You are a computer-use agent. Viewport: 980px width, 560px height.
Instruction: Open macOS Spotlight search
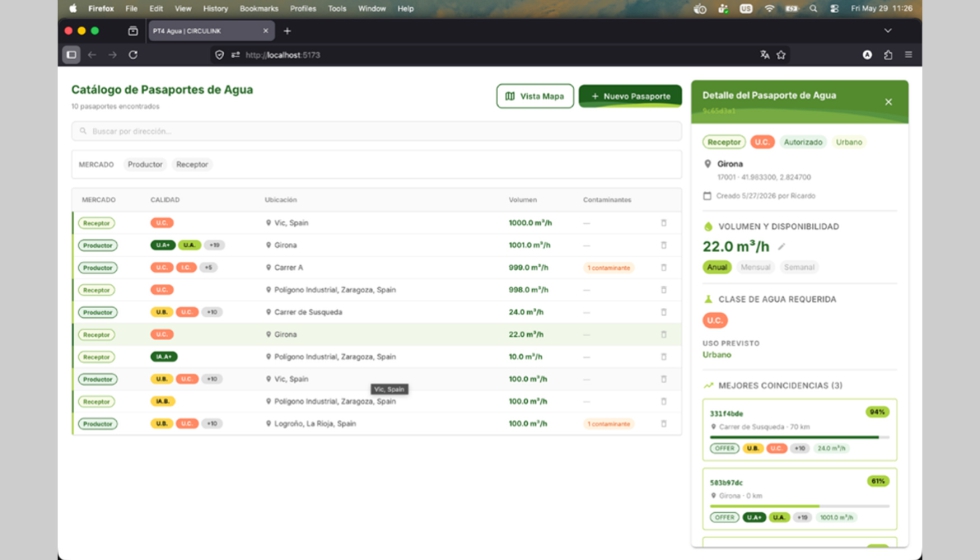[813, 9]
